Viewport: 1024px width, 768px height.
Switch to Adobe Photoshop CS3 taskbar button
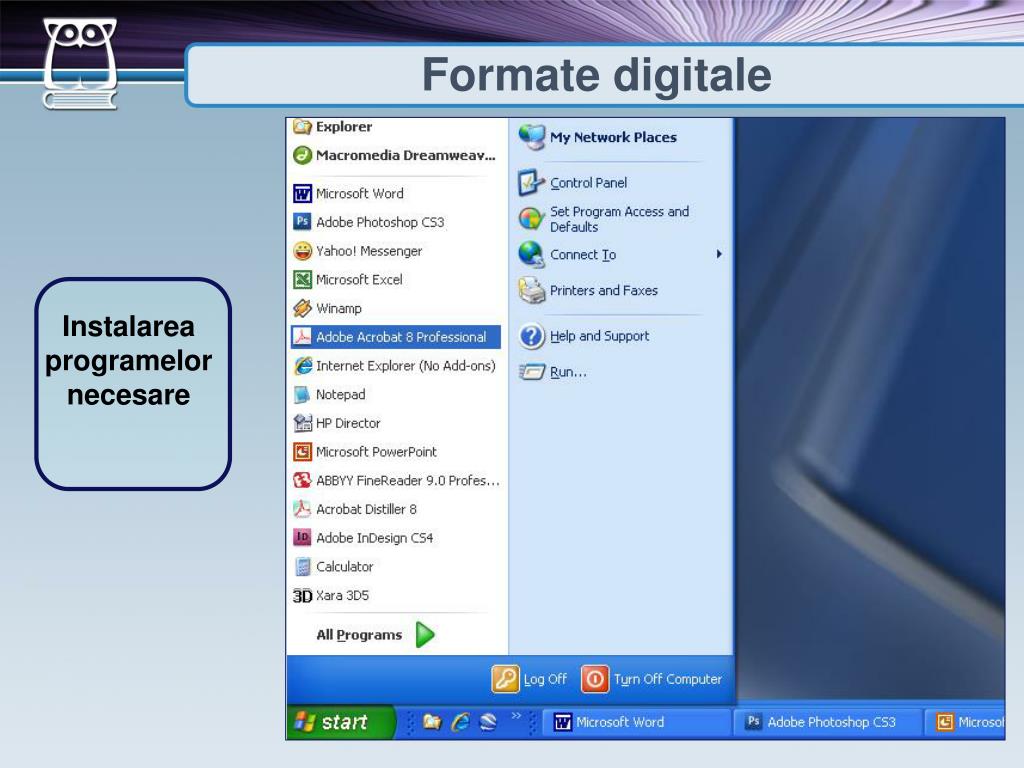coord(827,722)
